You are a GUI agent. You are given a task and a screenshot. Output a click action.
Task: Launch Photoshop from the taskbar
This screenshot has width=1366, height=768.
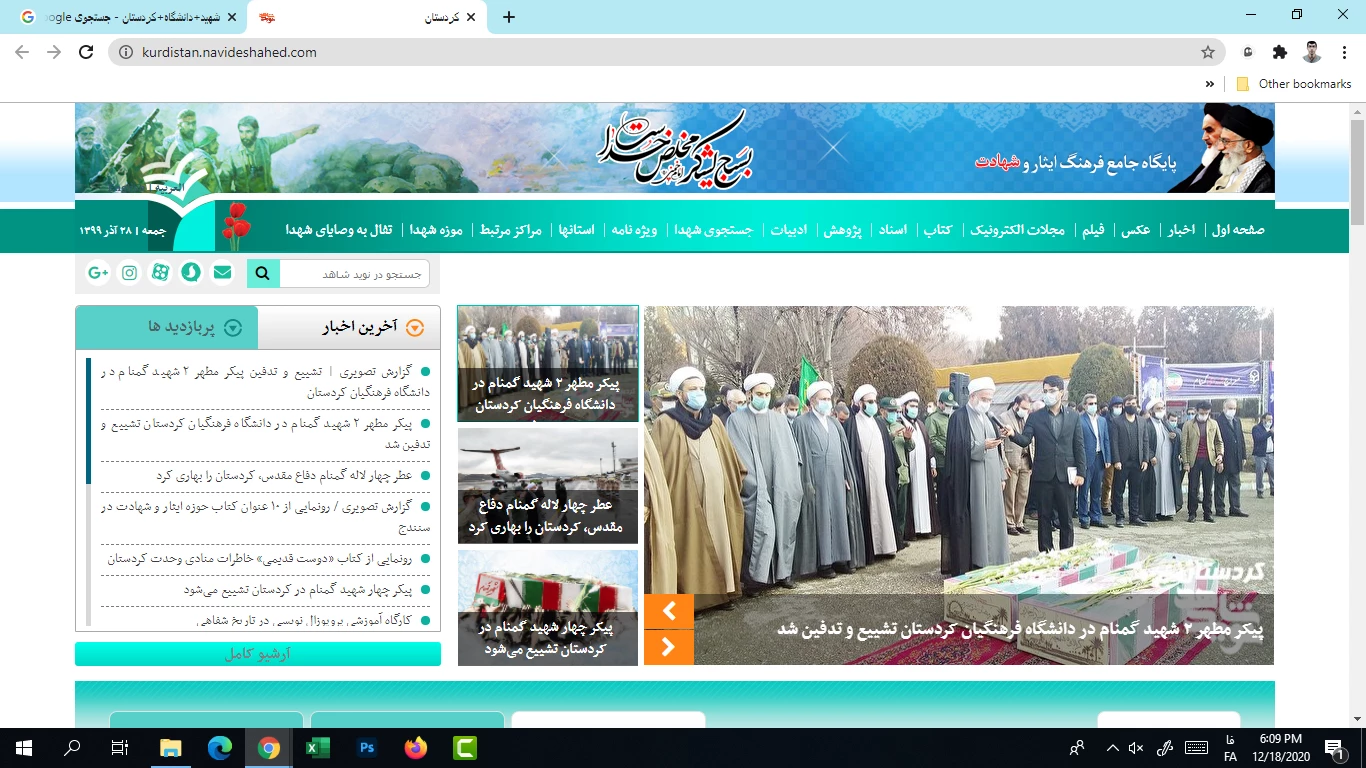pyautogui.click(x=367, y=747)
